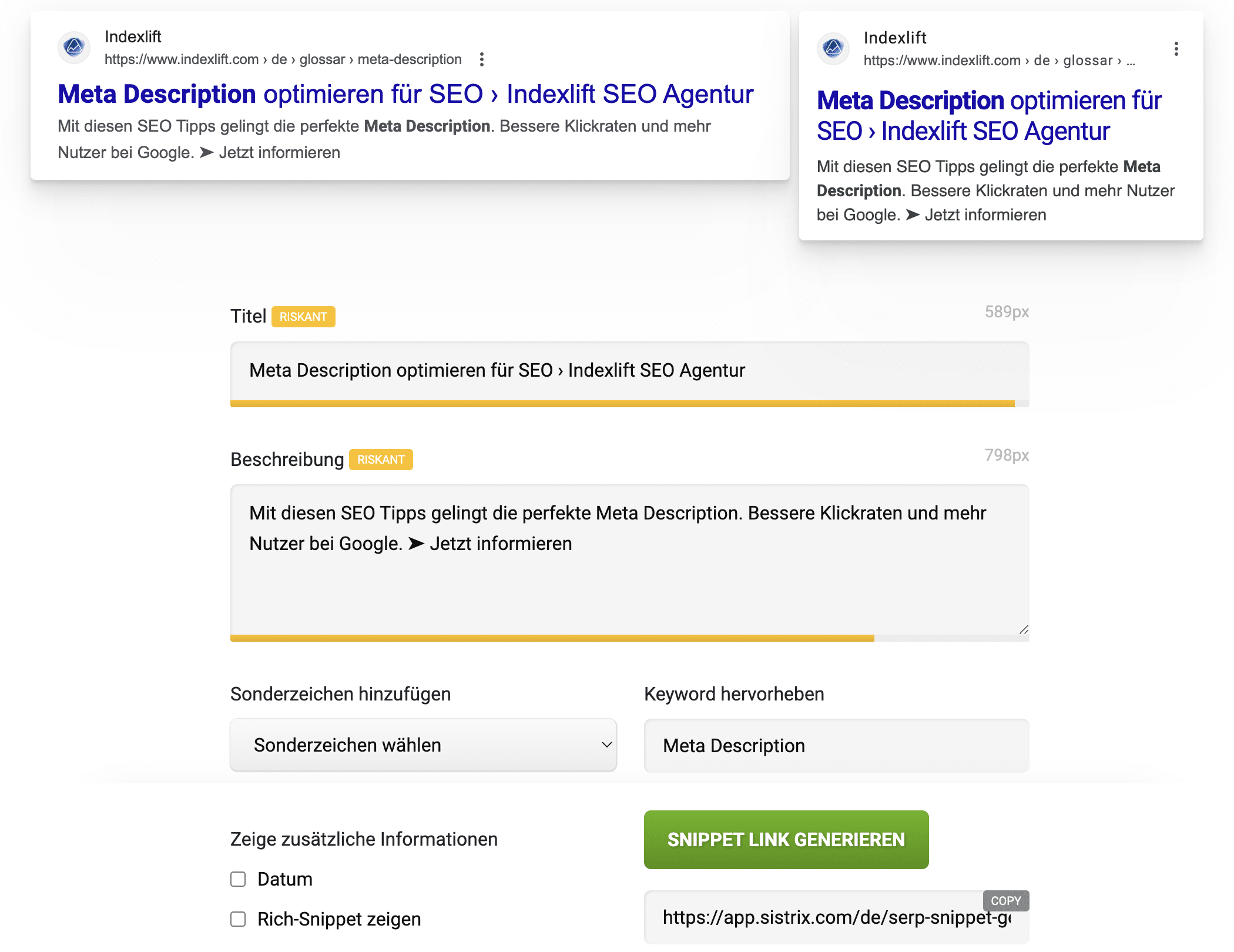The width and height of the screenshot is (1234, 952).
Task: Click the Indexlift site name in mobile preview
Action: (895, 38)
